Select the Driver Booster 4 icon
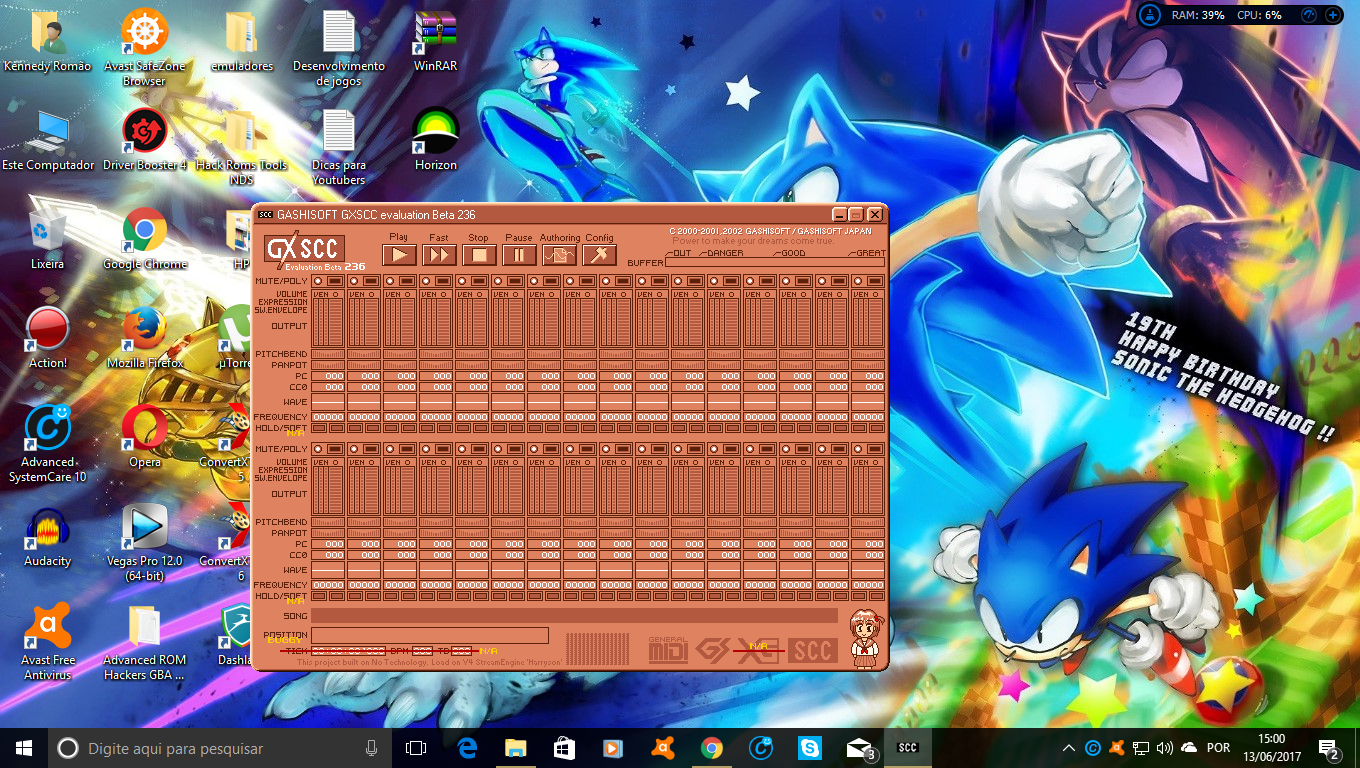1360x768 pixels. (x=145, y=140)
